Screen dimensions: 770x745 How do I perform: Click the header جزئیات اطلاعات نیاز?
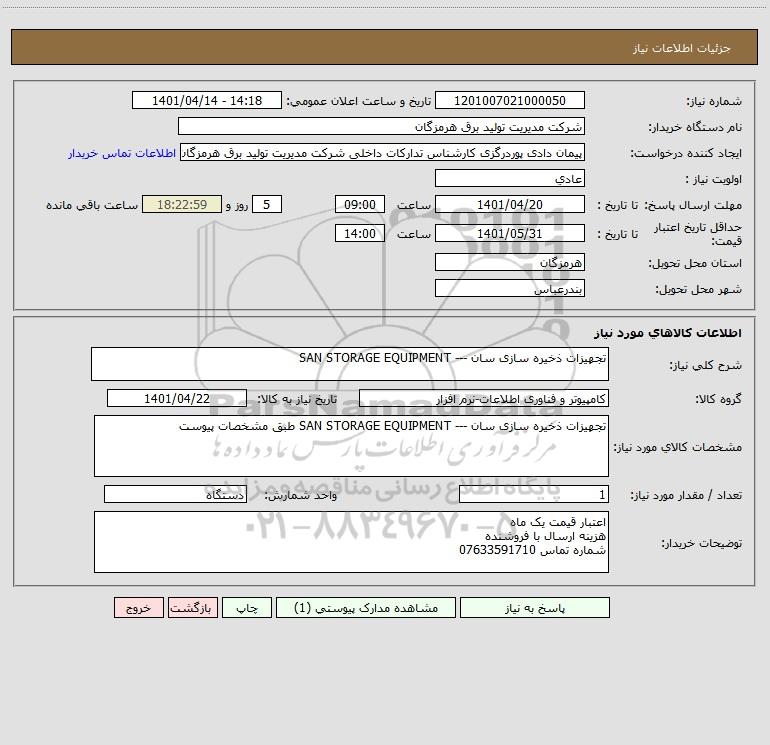click(x=682, y=48)
